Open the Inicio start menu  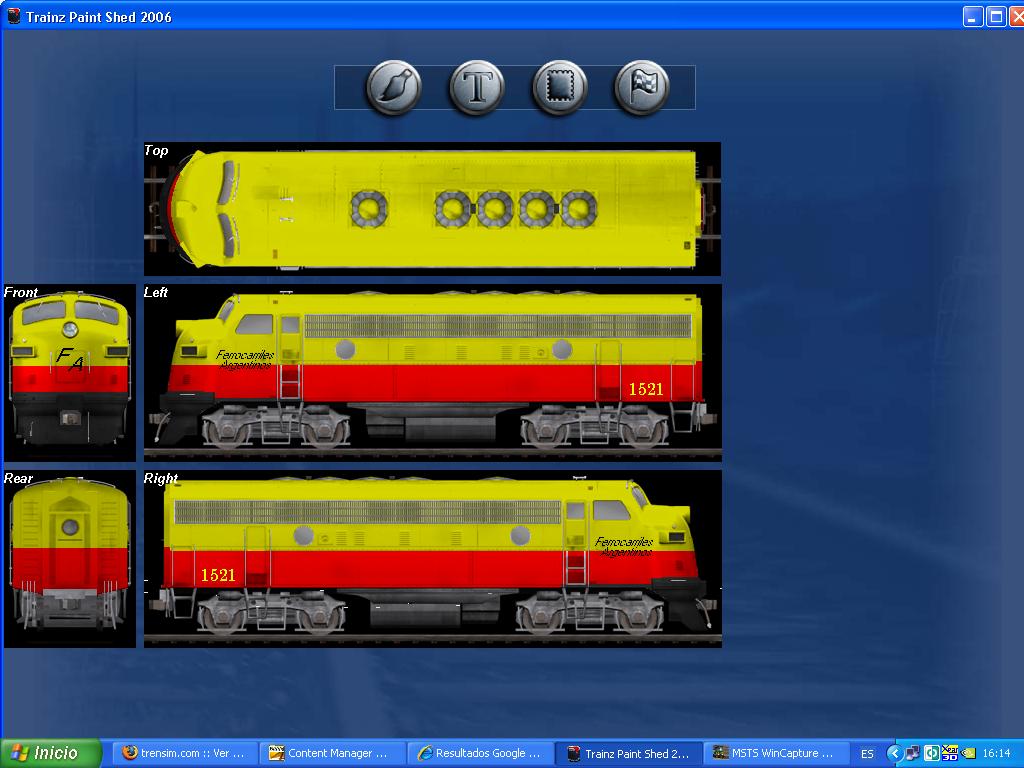tap(51, 753)
